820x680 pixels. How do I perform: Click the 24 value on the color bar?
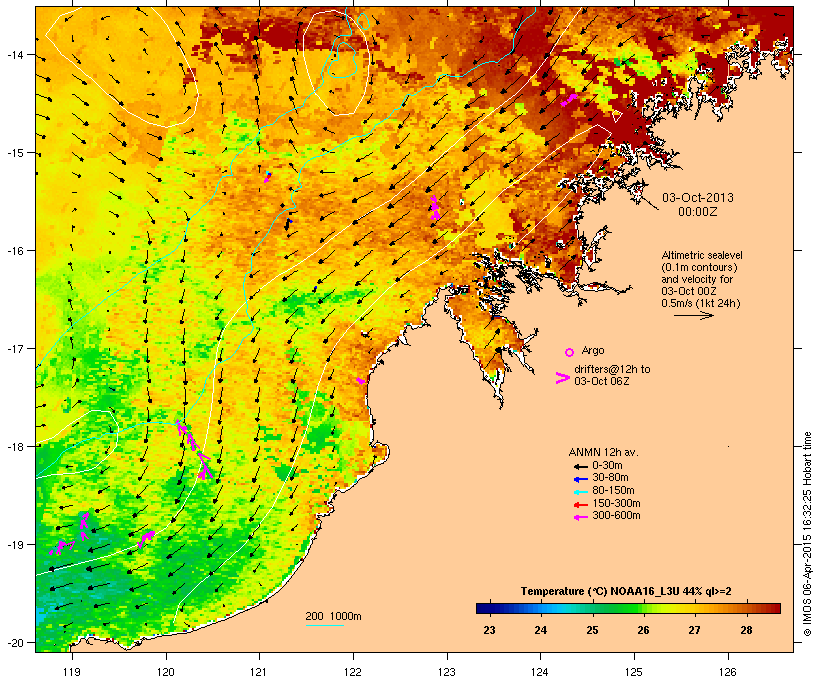(541, 630)
